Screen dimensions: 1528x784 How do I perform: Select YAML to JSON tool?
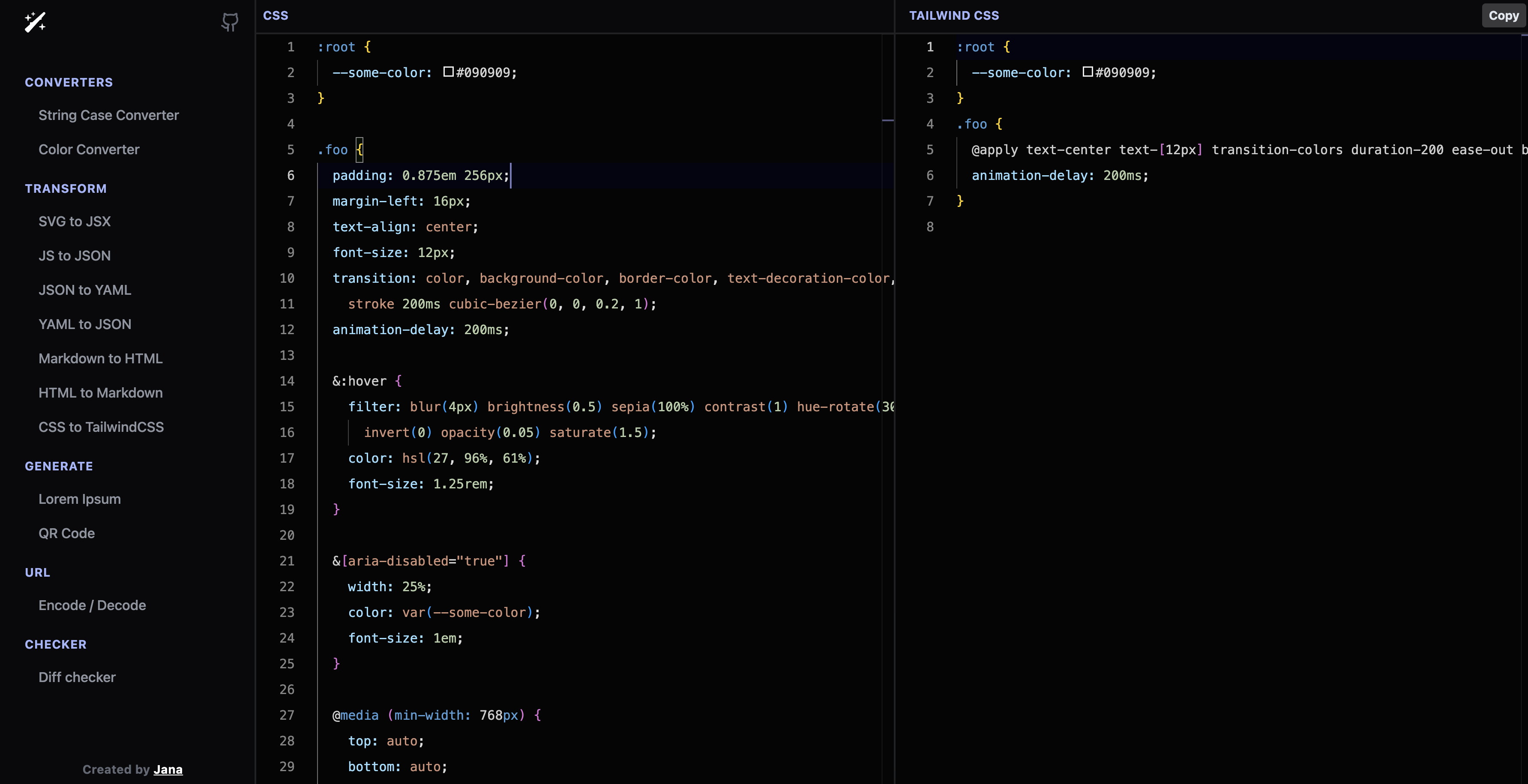coord(85,324)
